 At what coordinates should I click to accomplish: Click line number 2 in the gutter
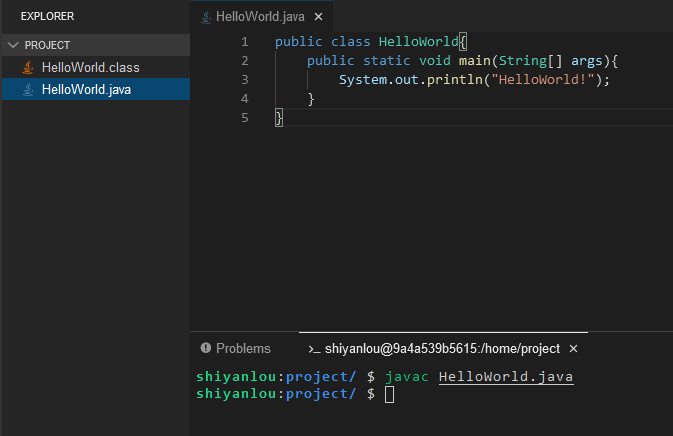click(245, 61)
